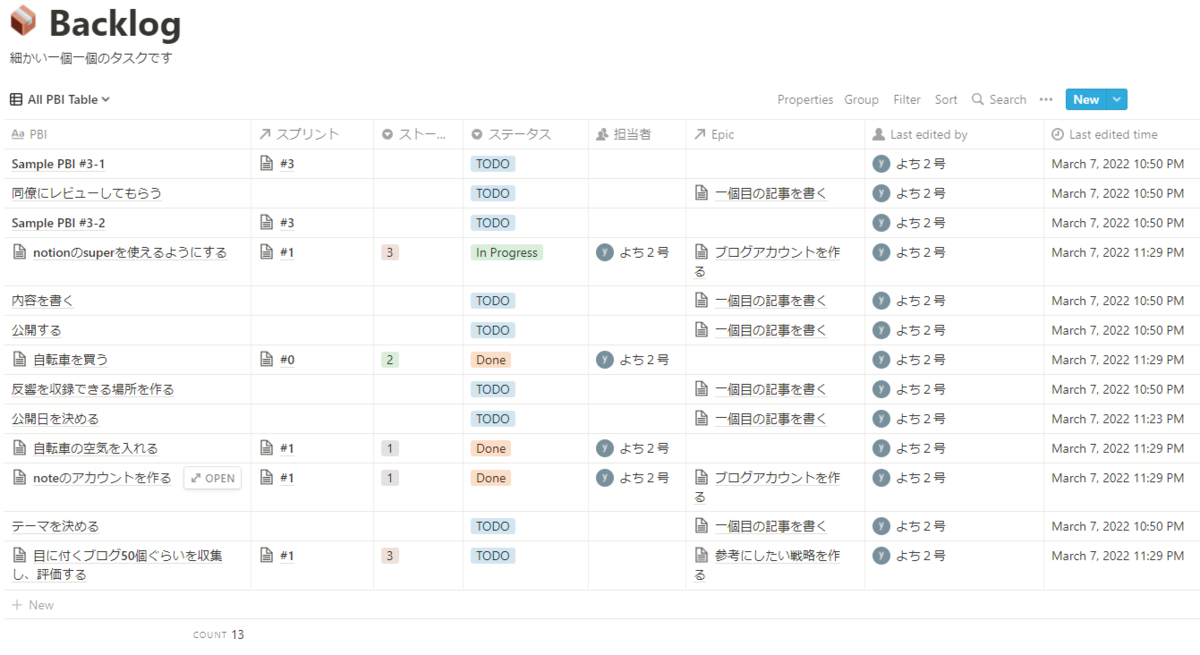Click the Epic column header
This screenshot has width=1200, height=655.
click(775, 134)
